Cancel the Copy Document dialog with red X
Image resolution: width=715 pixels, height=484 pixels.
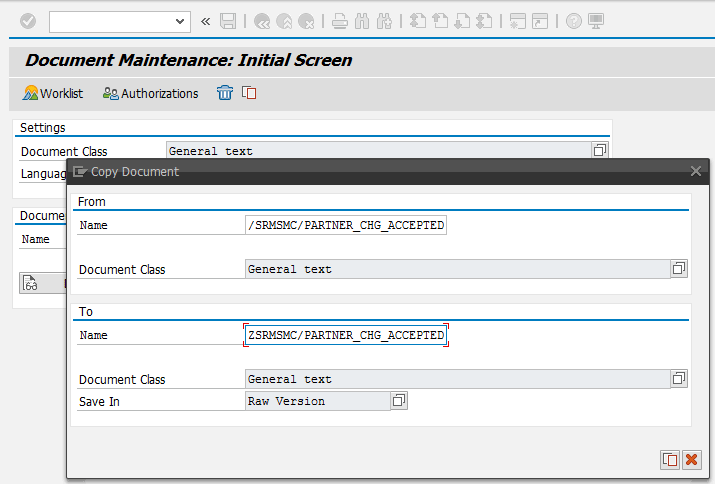[691, 459]
